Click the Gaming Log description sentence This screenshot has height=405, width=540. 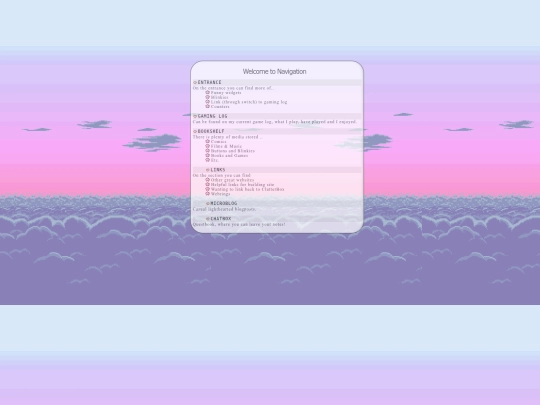(274, 122)
